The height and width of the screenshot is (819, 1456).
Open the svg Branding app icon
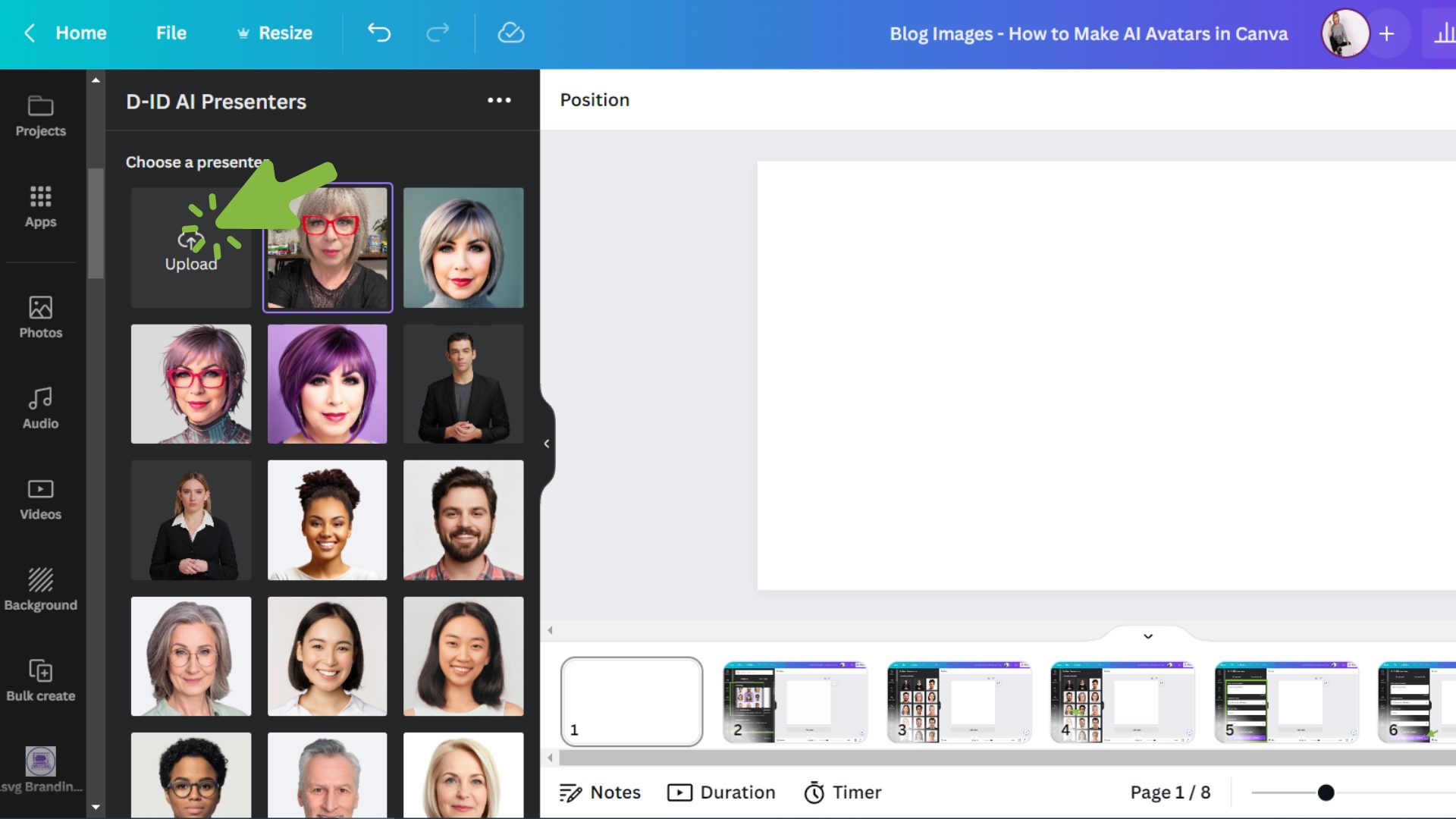coord(40,770)
